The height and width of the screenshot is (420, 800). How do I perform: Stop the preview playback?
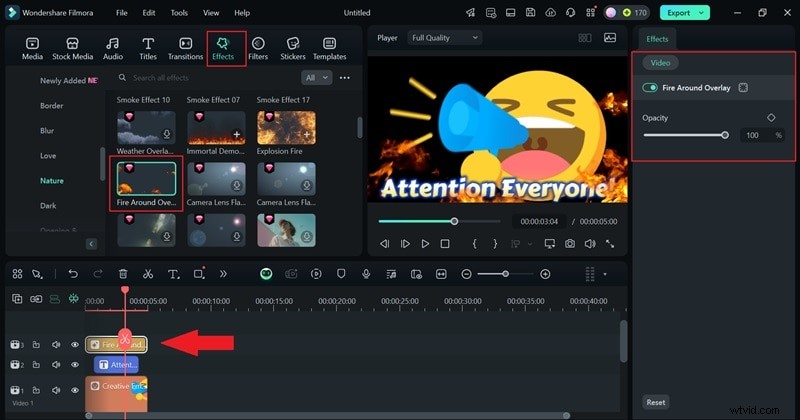click(445, 244)
